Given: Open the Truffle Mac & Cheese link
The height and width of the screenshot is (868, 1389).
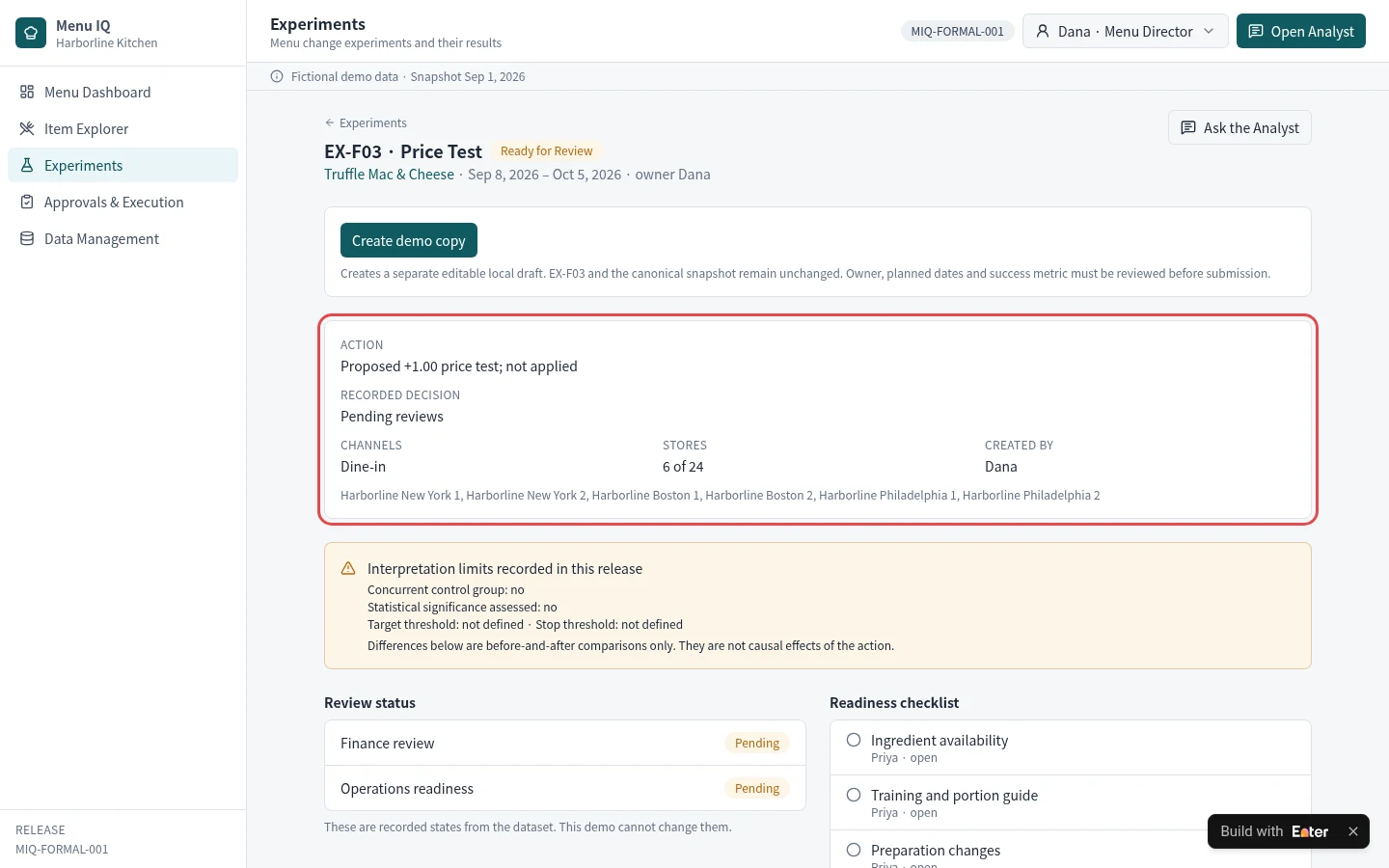Looking at the screenshot, I should pyautogui.click(x=389, y=174).
